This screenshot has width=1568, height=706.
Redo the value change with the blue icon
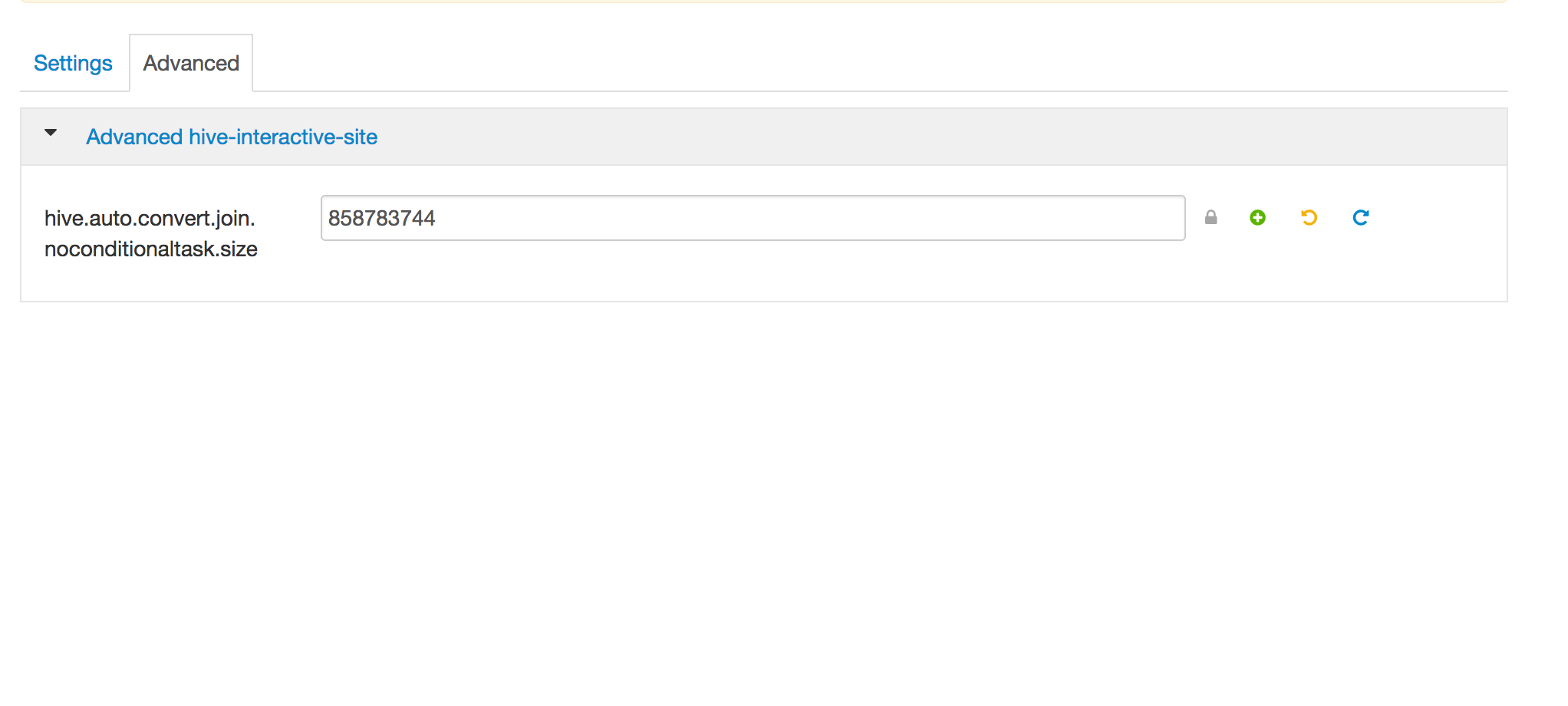pos(1362,218)
